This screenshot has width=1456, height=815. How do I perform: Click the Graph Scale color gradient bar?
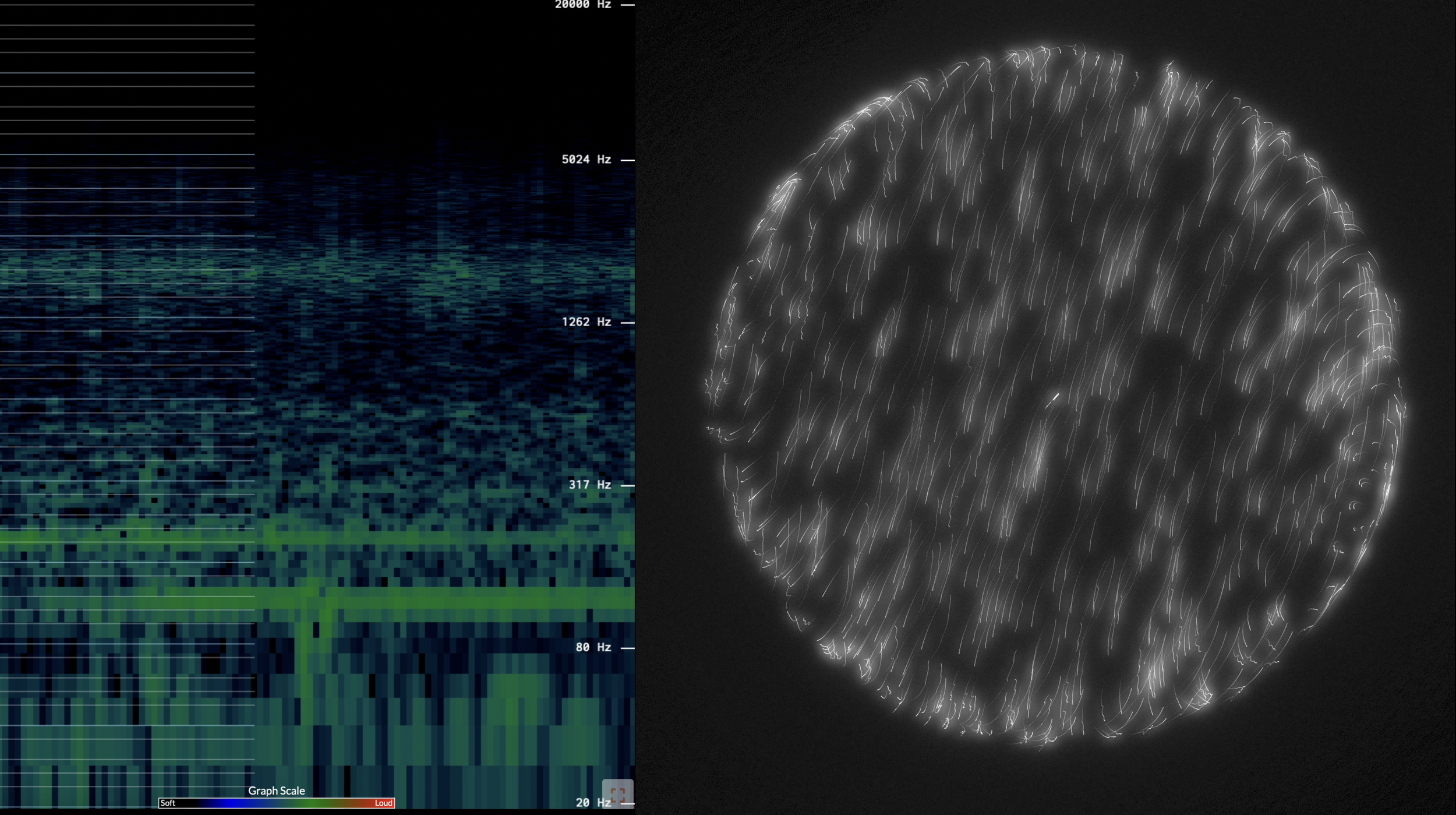click(277, 803)
